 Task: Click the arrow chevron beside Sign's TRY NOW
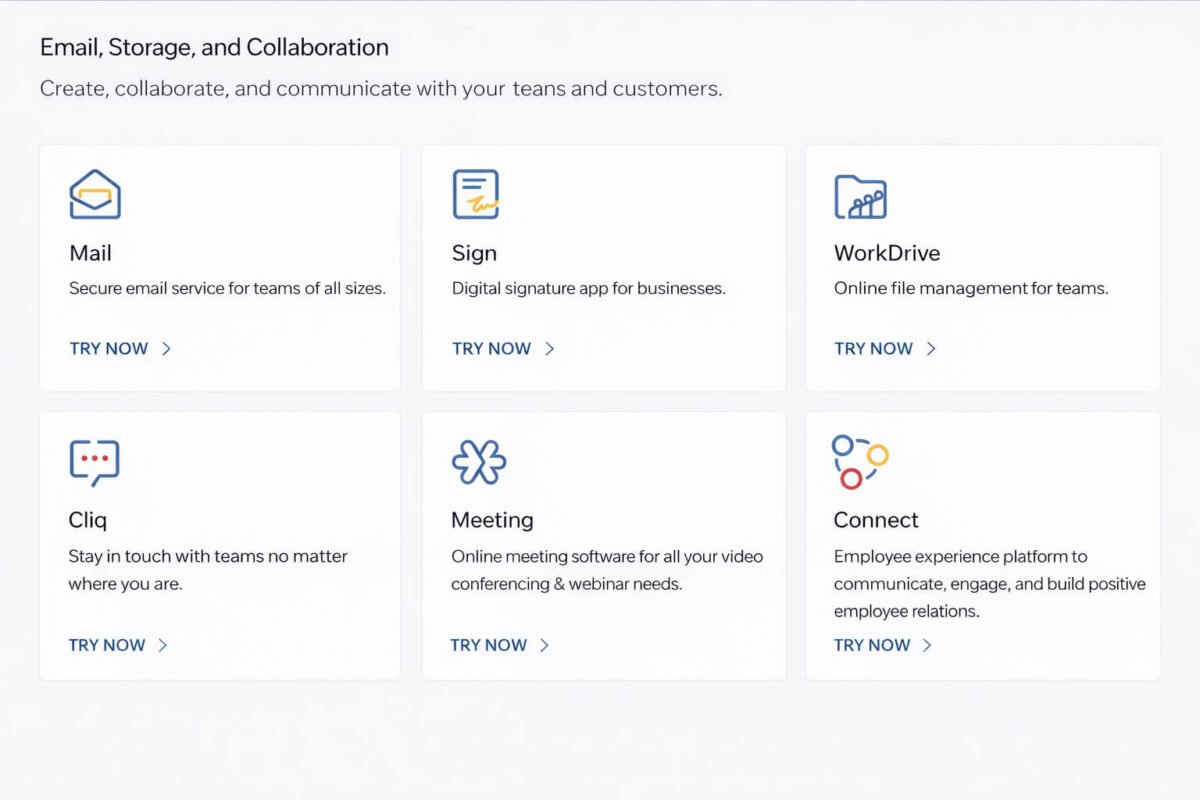coord(549,348)
